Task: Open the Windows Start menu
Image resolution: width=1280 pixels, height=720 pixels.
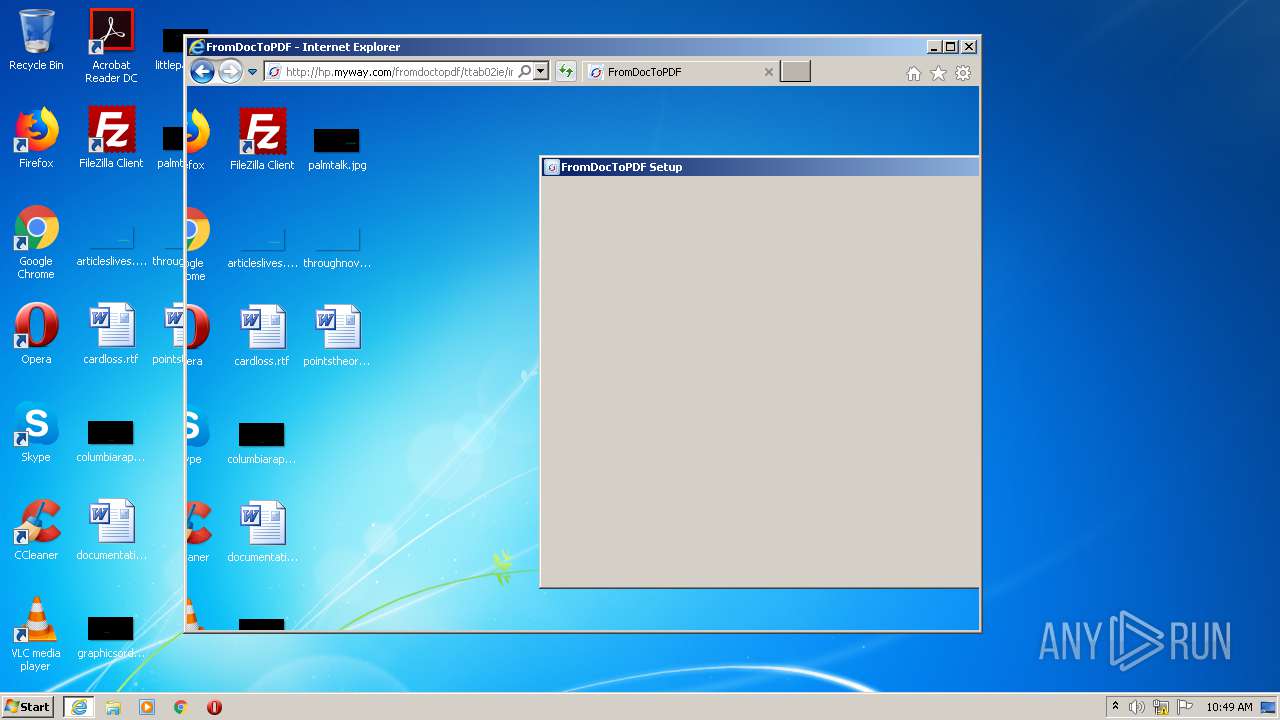Action: point(27,706)
